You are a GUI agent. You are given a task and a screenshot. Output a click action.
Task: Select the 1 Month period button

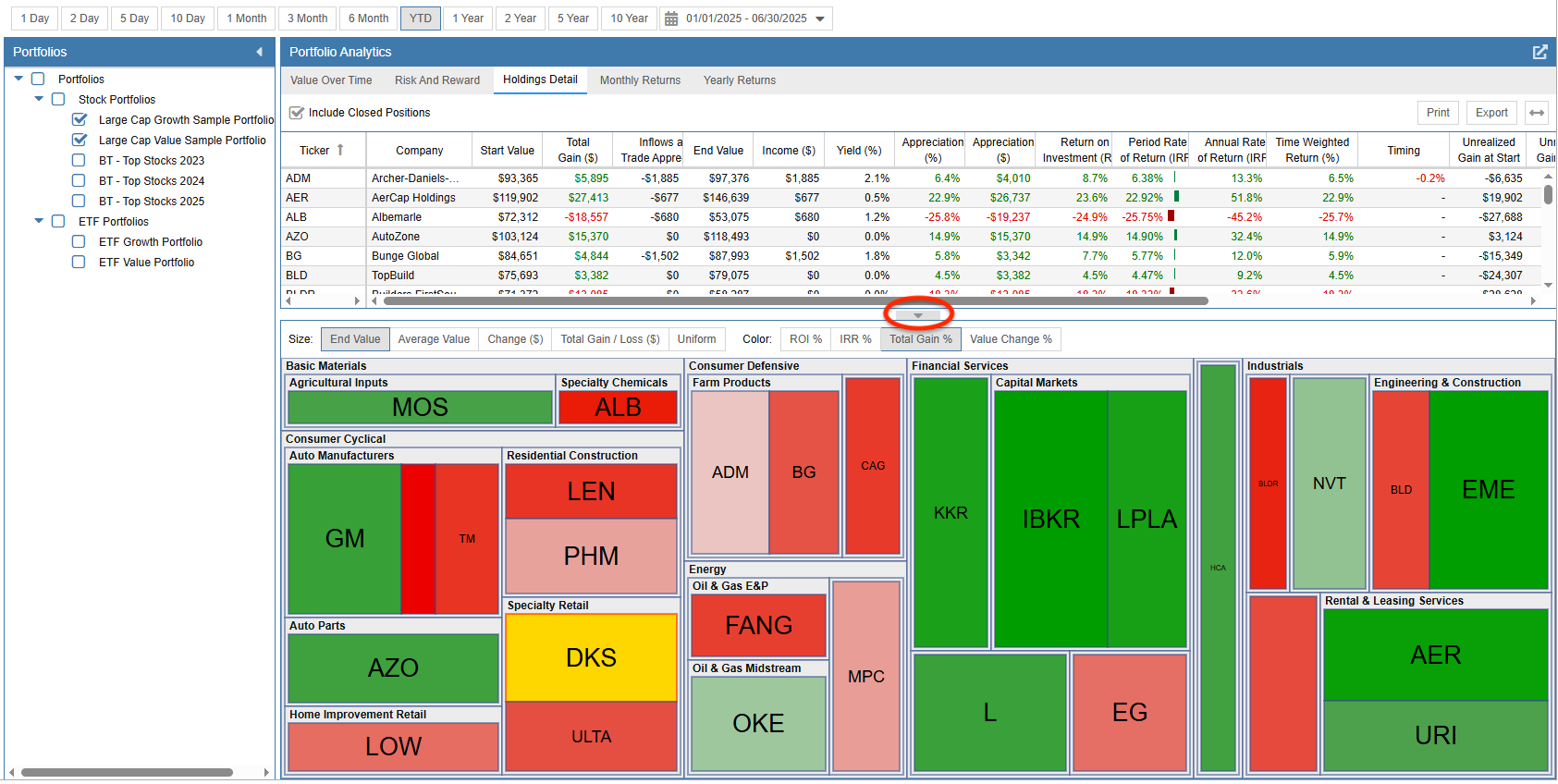[x=247, y=18]
